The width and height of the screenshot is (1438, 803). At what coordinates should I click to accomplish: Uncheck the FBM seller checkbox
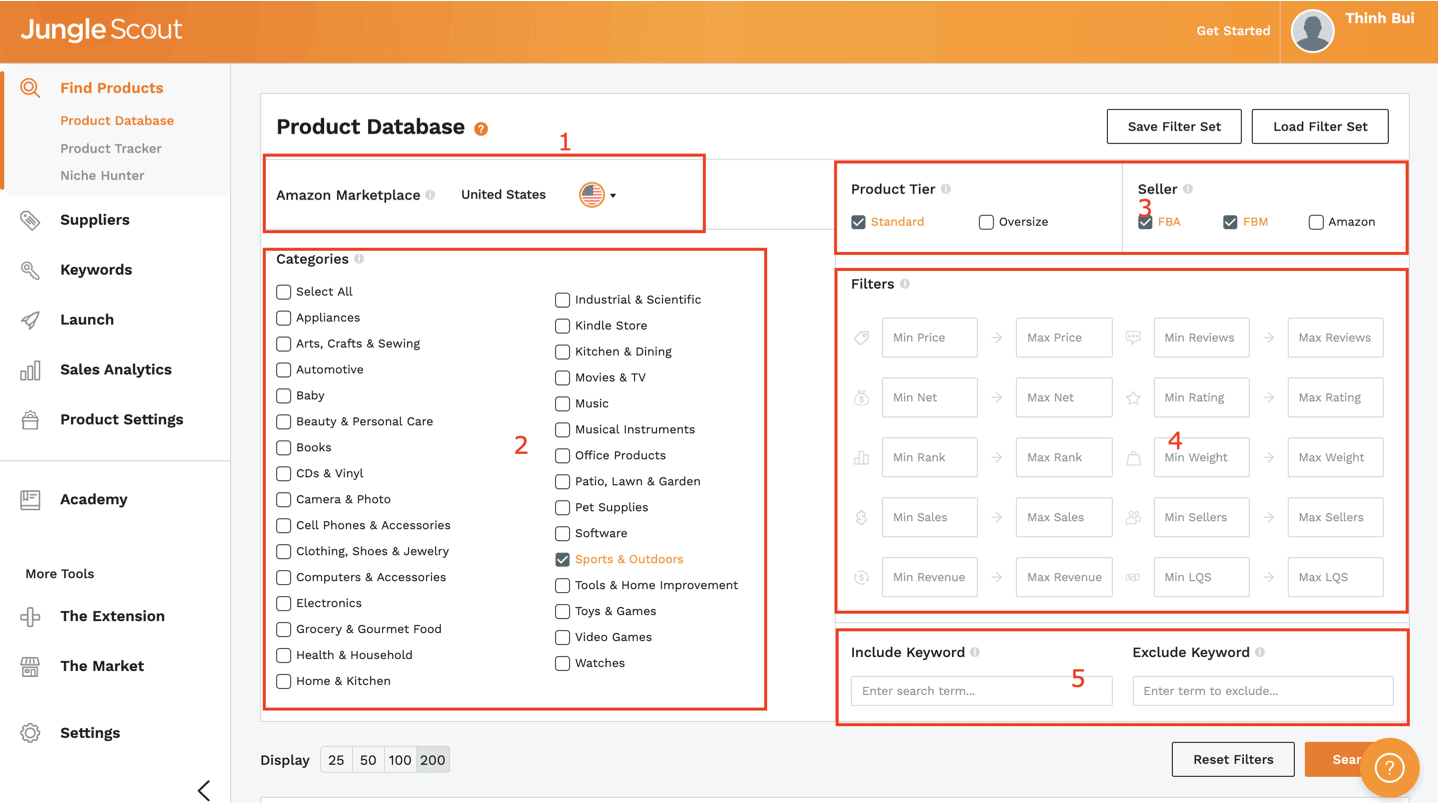tap(1230, 222)
